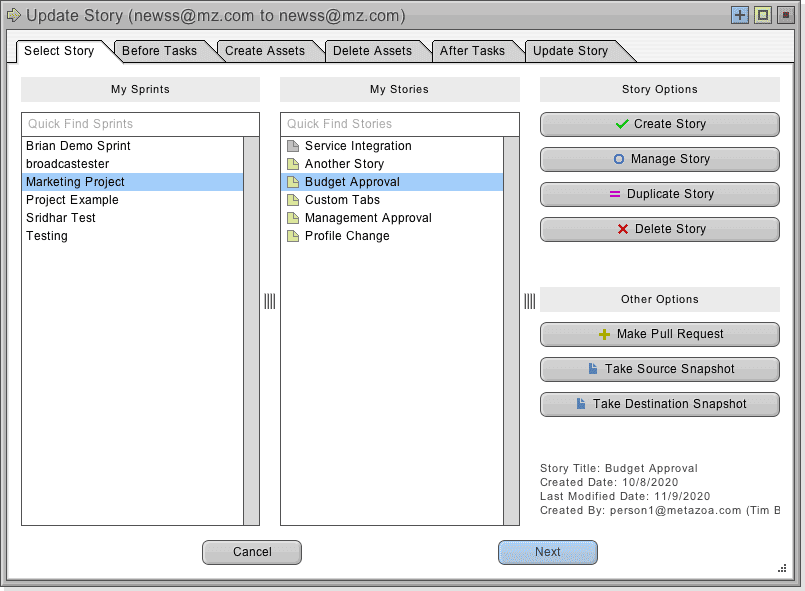Click the My Stories column header

[400, 89]
